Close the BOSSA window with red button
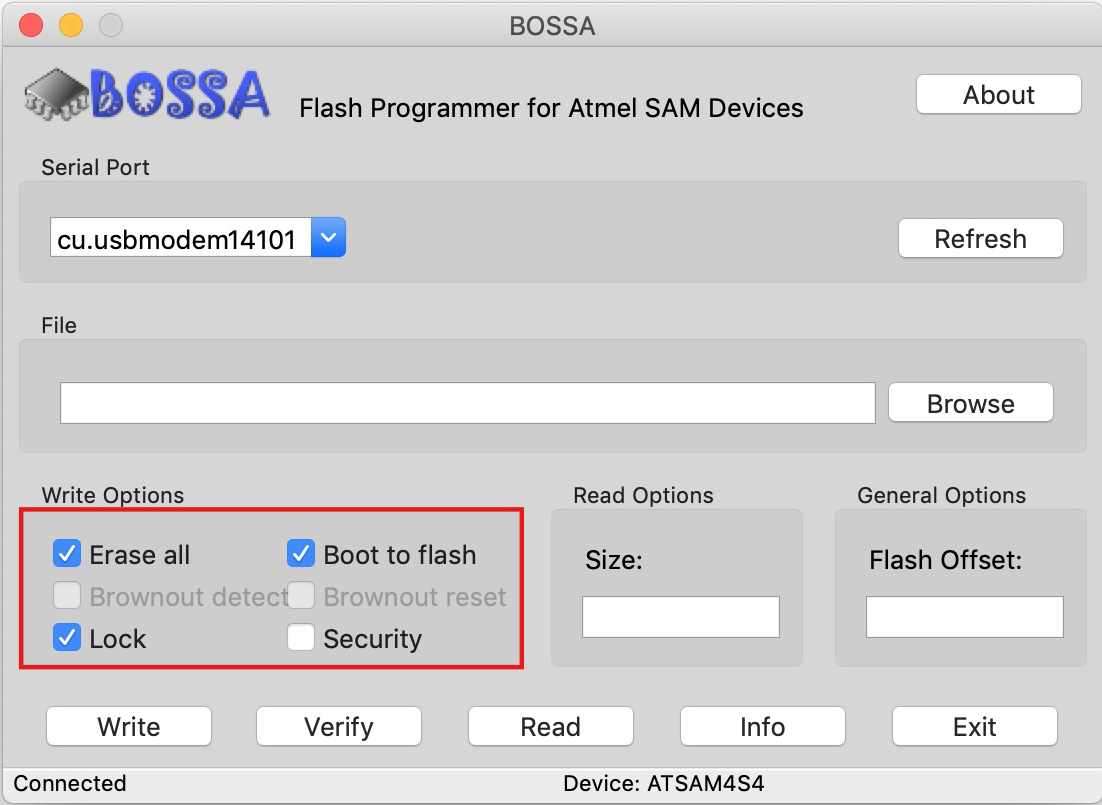 (31, 25)
